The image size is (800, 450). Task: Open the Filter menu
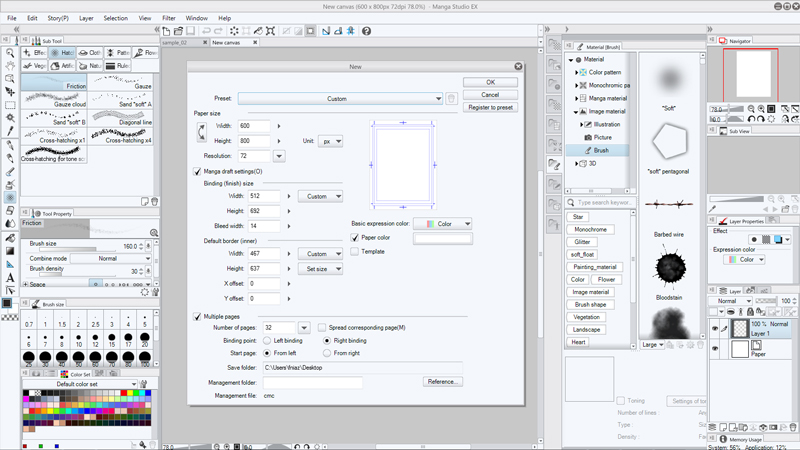click(169, 18)
